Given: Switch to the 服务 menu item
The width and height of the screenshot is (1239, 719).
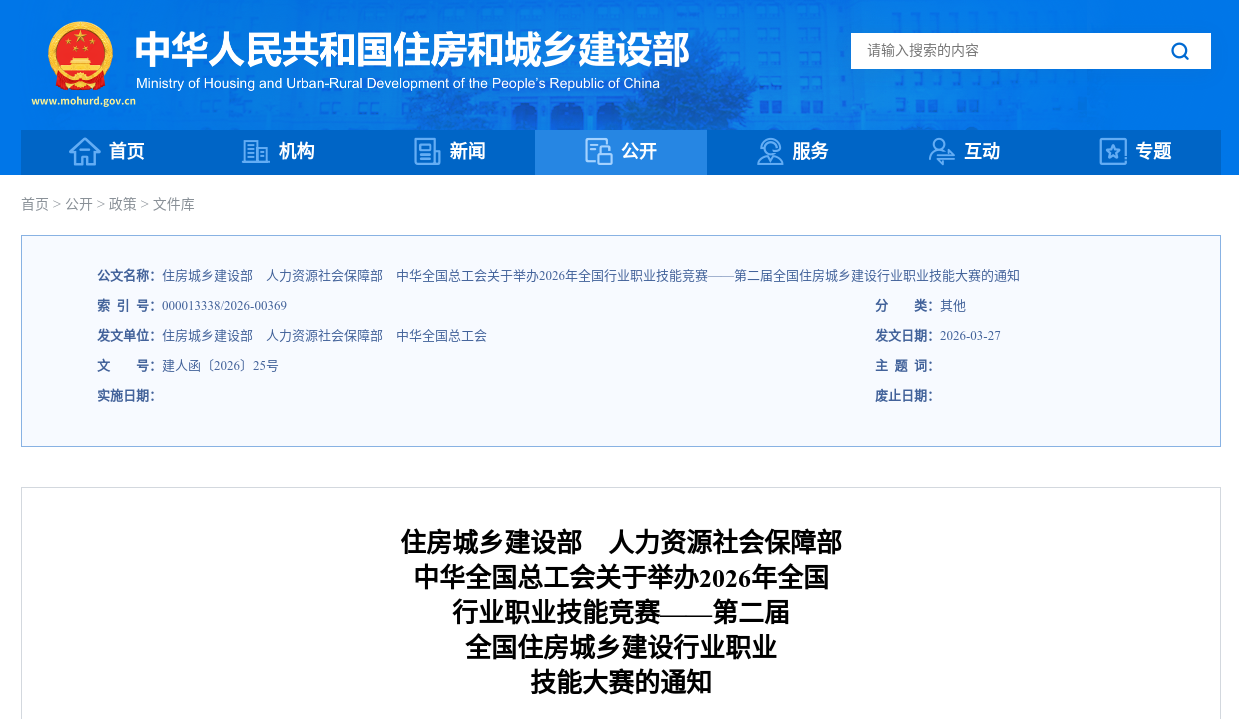Looking at the screenshot, I should (x=810, y=152).
